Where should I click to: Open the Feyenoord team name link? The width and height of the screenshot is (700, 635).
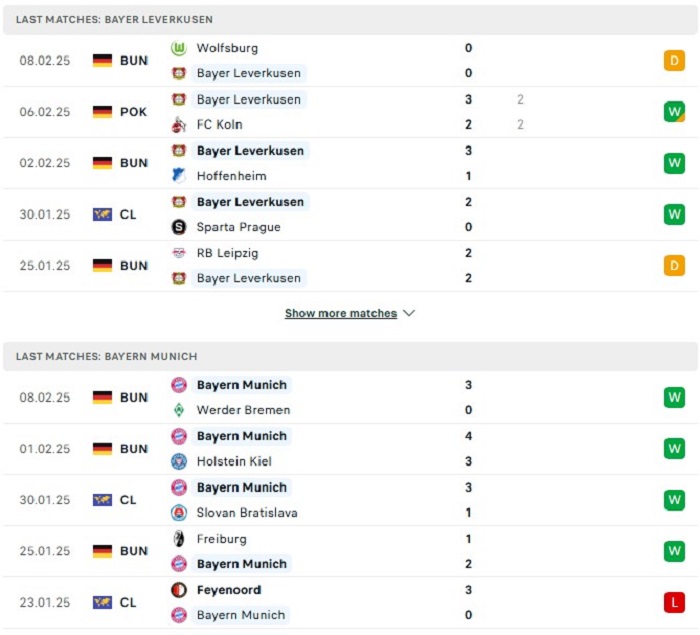coord(229,590)
